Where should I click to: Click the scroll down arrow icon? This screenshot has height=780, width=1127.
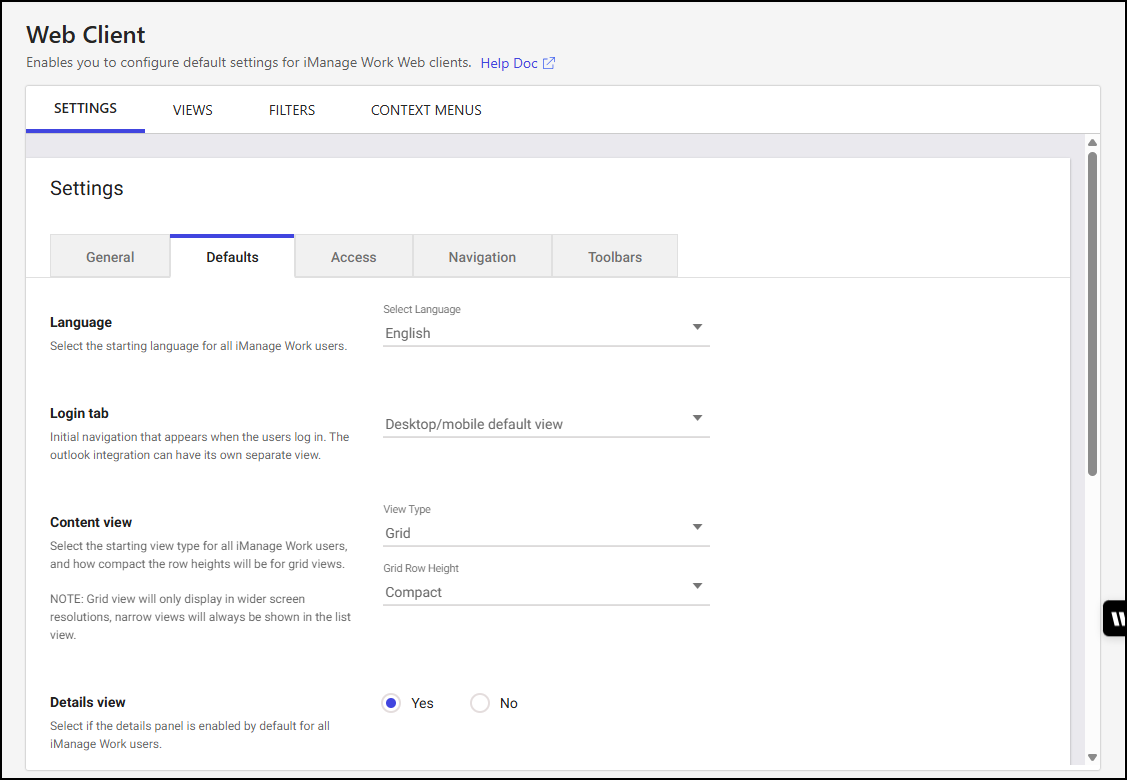(x=1092, y=758)
